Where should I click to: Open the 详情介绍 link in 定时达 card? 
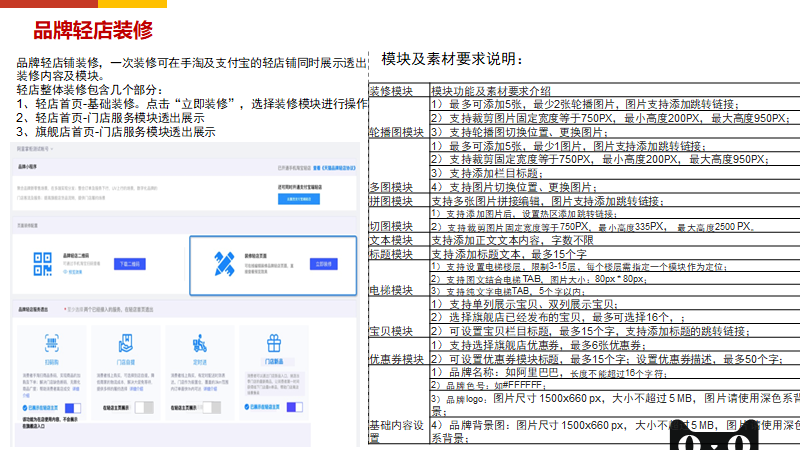coord(210,389)
